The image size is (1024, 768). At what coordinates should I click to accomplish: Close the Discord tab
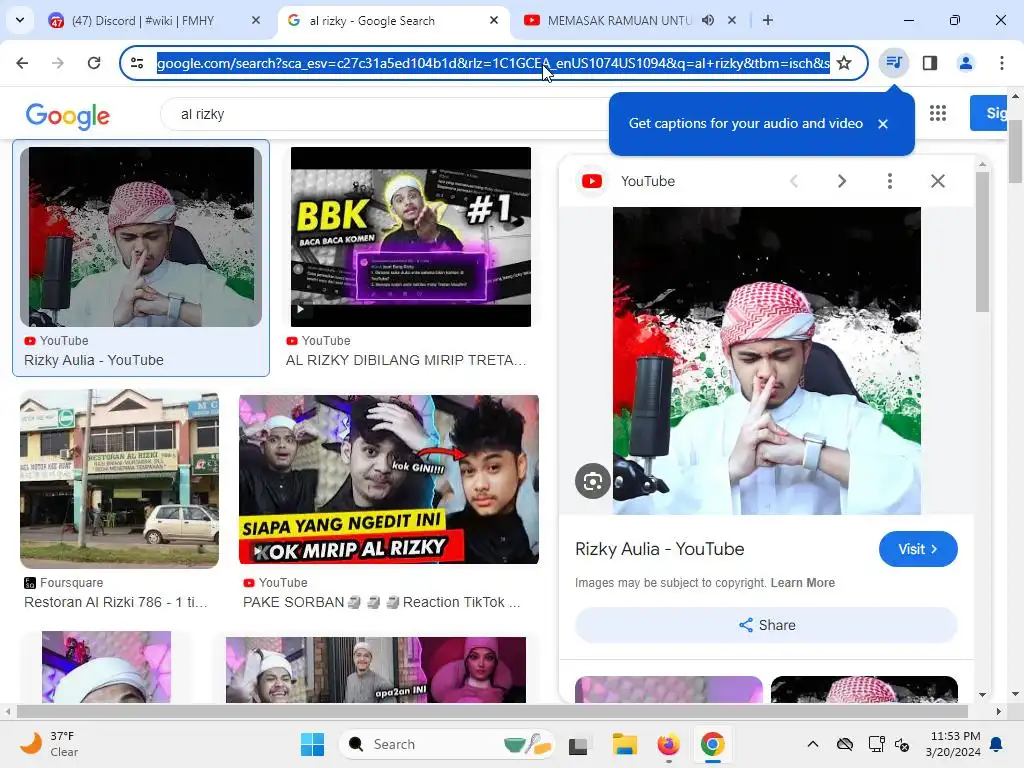pyautogui.click(x=256, y=20)
